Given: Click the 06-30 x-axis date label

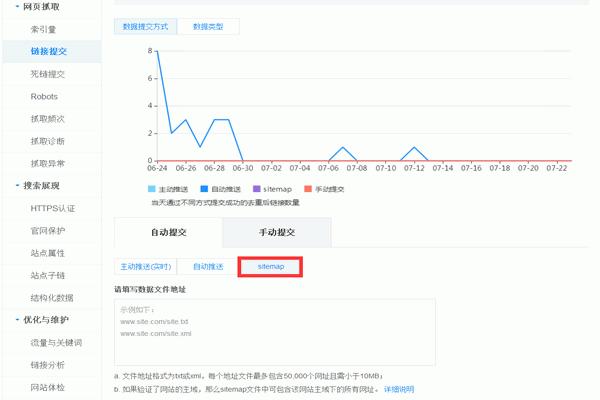Looking at the screenshot, I should 243,168.
